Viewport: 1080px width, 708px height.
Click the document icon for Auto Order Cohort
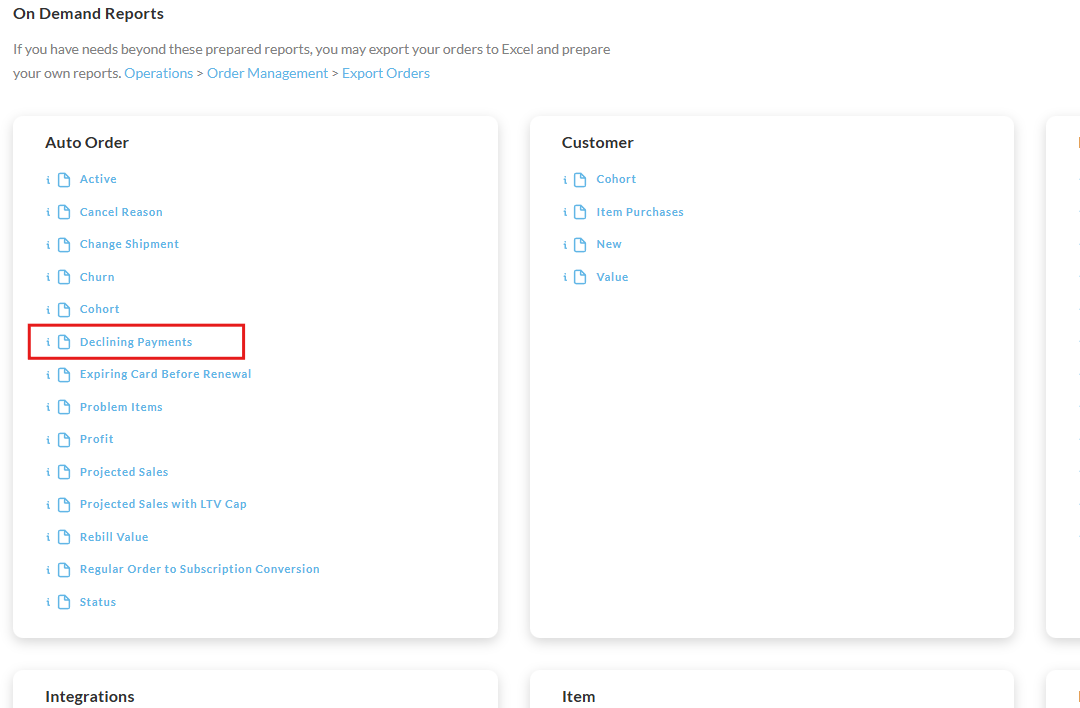[x=64, y=309]
